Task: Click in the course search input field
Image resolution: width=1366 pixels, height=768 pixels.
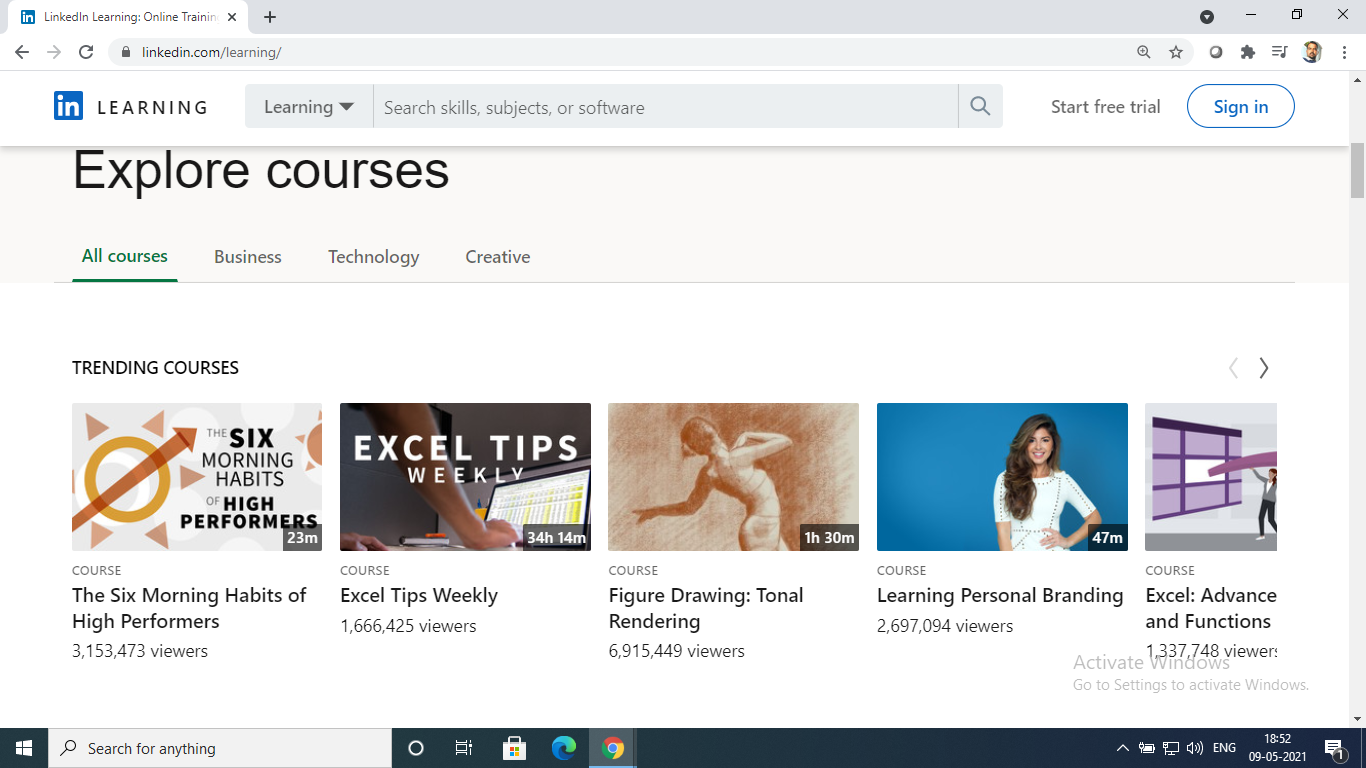Action: click(665, 106)
